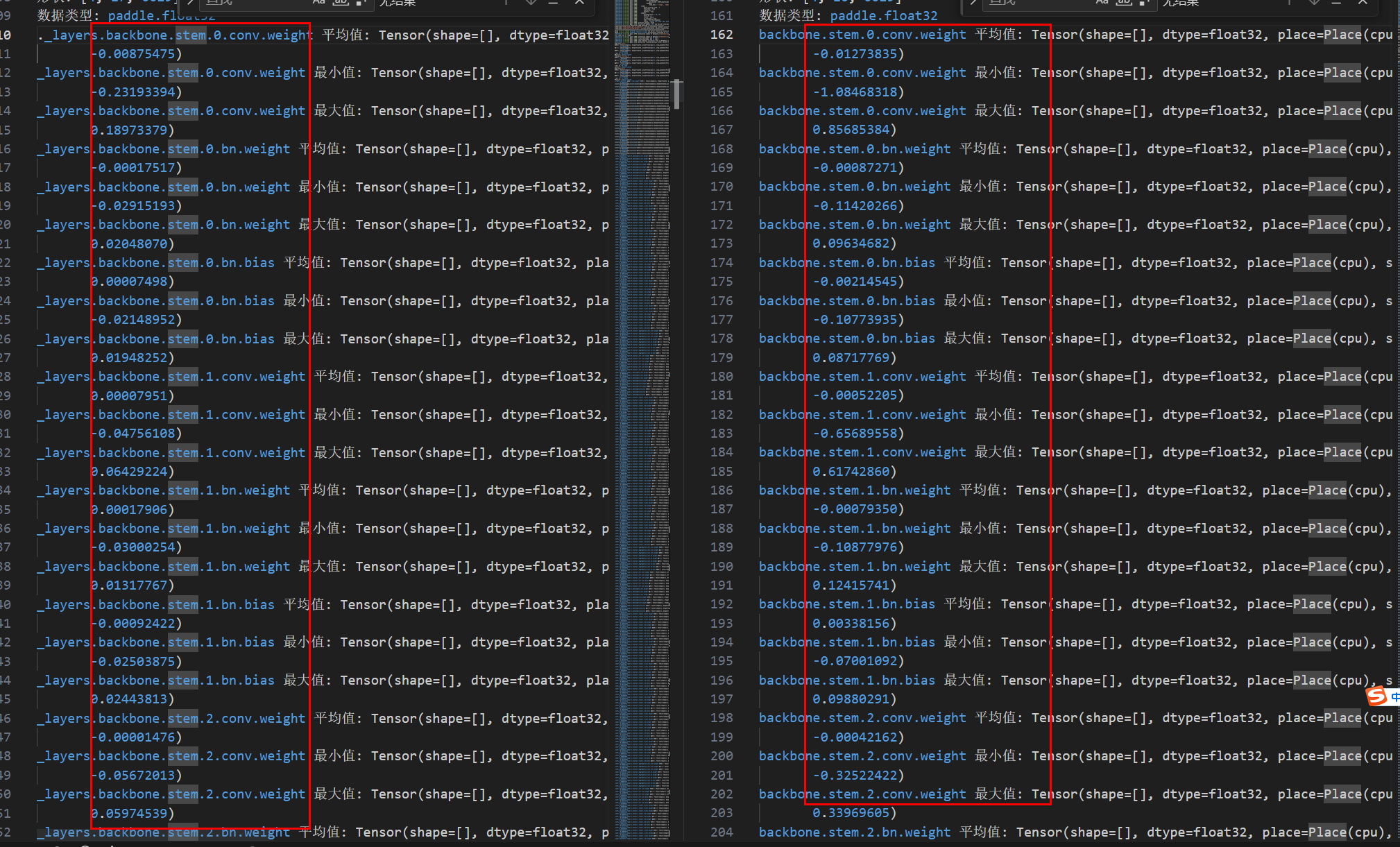
Task: Go to previous match in right find widget
Action: (1290, 2)
